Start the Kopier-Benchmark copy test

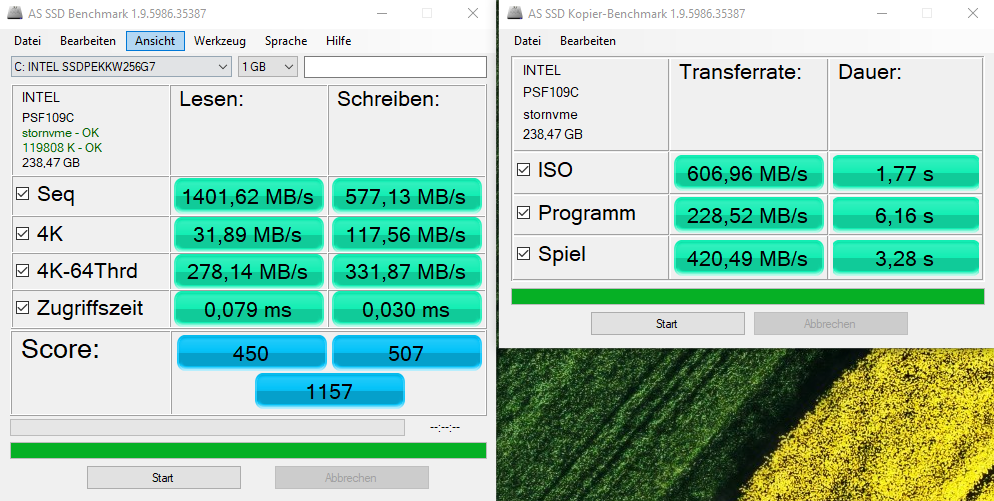coord(667,324)
